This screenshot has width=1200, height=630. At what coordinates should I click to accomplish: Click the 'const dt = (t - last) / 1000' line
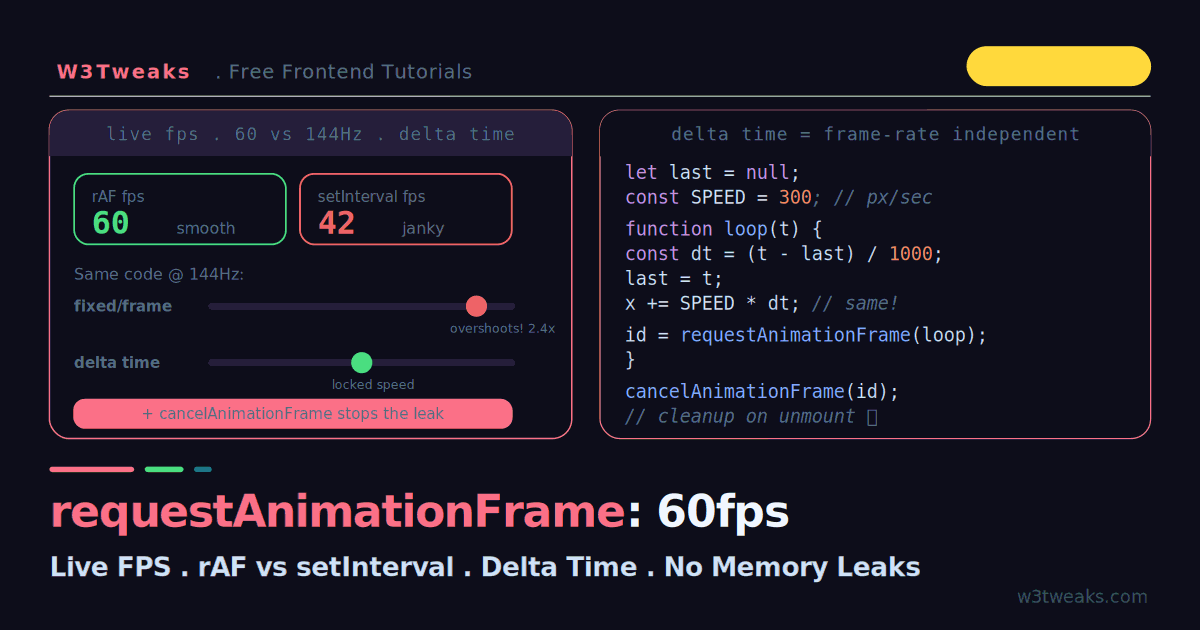(x=784, y=254)
